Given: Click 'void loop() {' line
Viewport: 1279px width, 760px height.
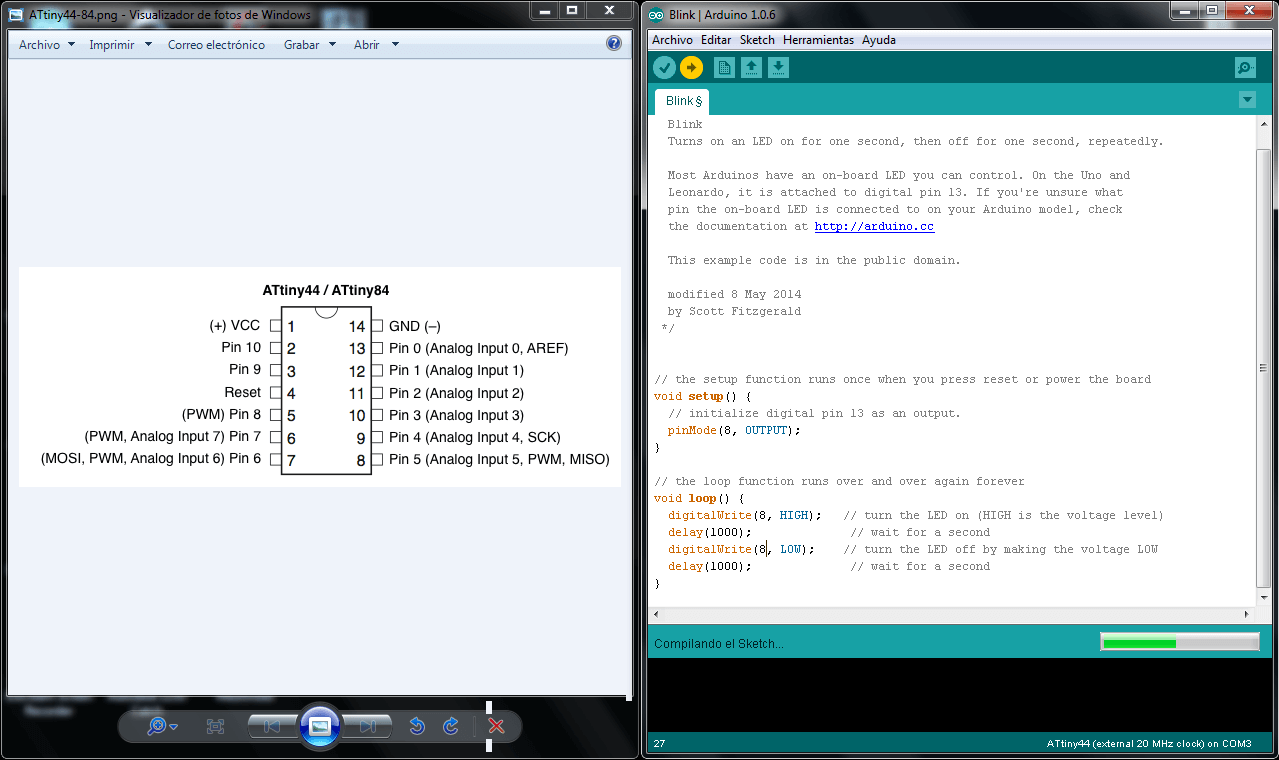Looking at the screenshot, I should point(699,498).
